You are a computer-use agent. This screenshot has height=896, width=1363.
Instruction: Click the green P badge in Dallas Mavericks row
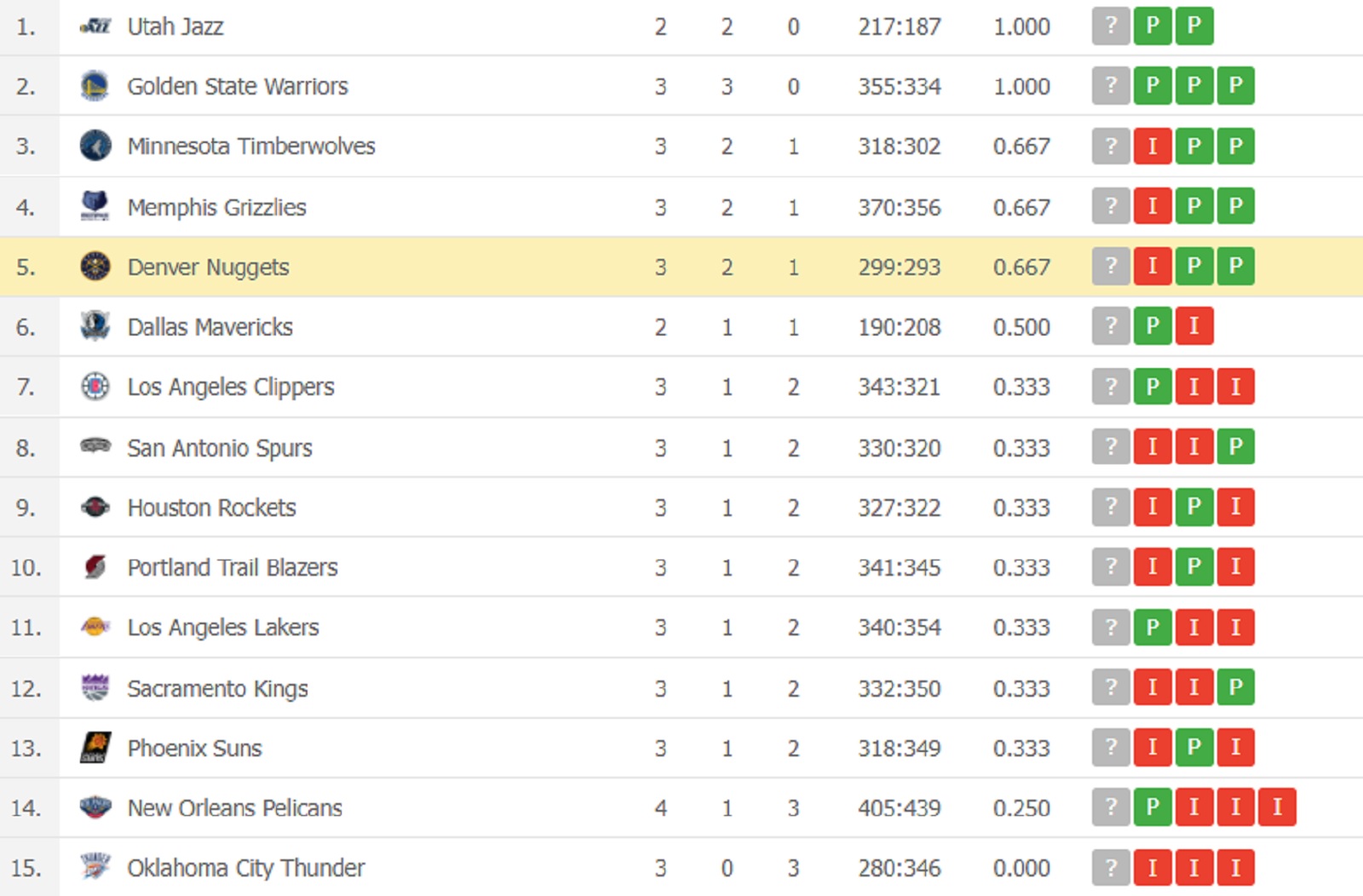pos(1153,326)
